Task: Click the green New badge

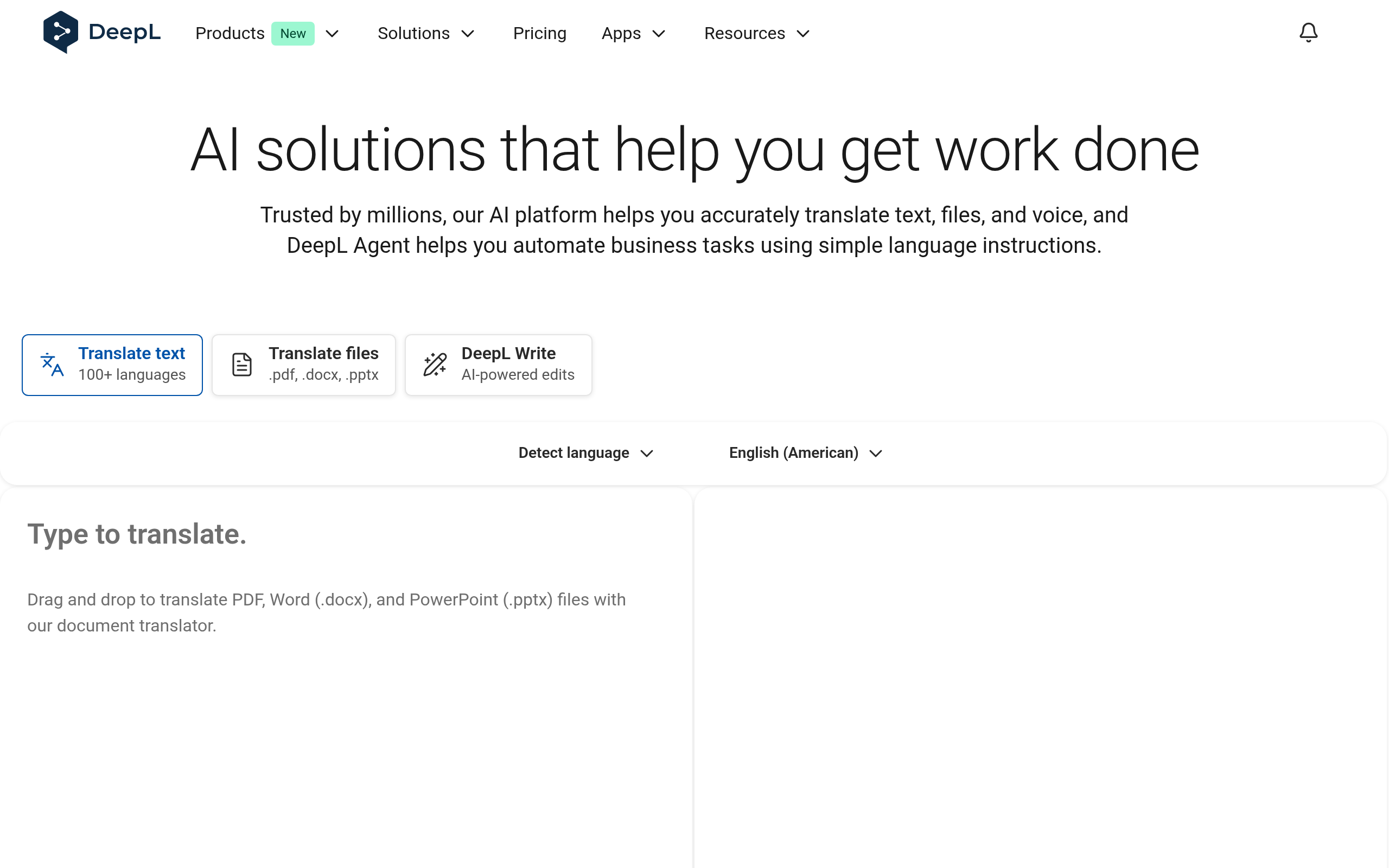Action: [x=293, y=34]
